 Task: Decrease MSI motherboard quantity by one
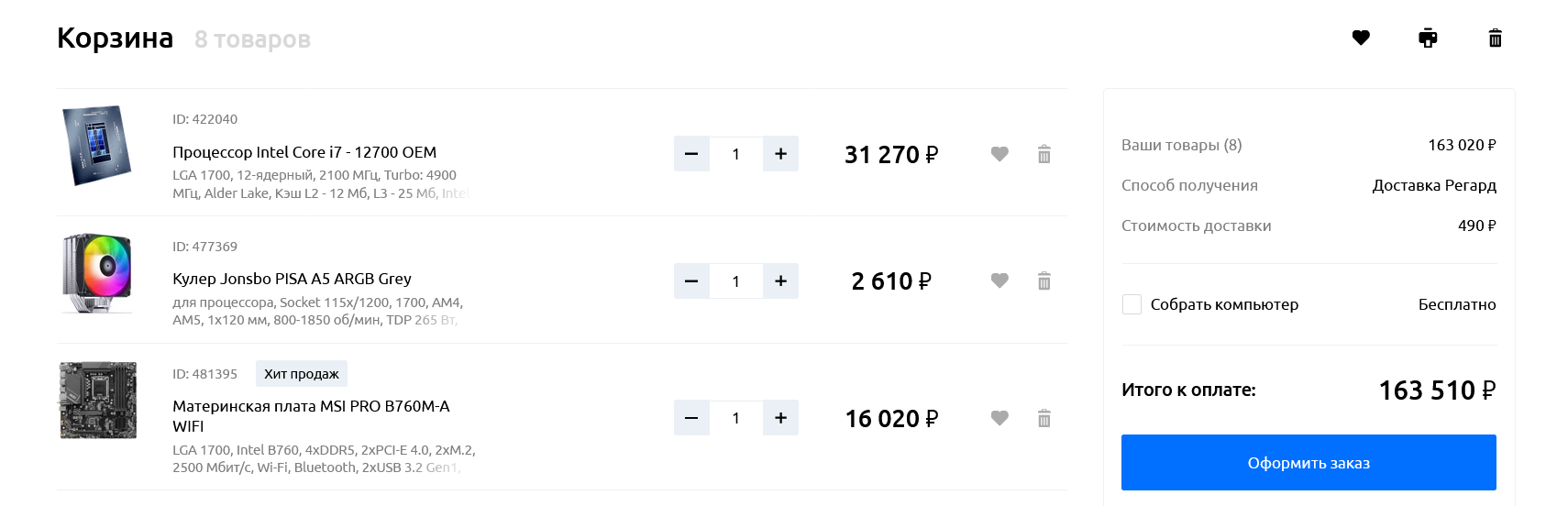(691, 418)
